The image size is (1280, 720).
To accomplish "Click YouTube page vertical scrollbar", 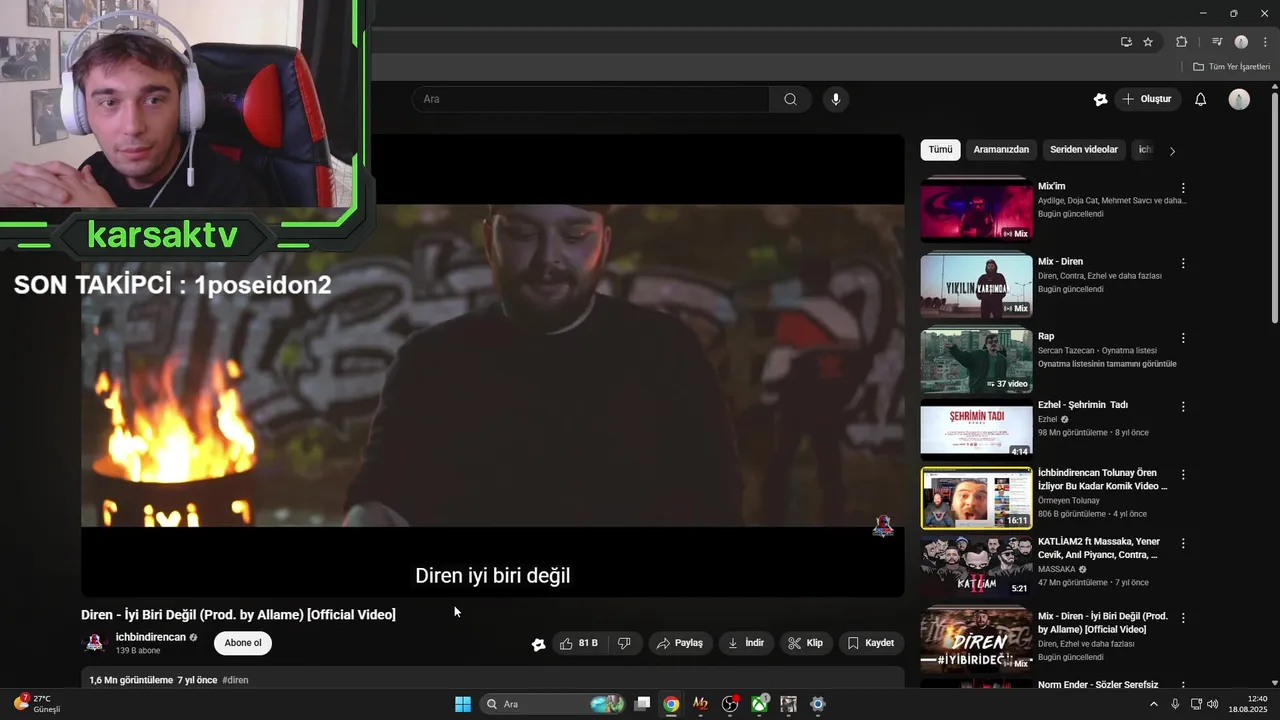I will (x=1274, y=207).
